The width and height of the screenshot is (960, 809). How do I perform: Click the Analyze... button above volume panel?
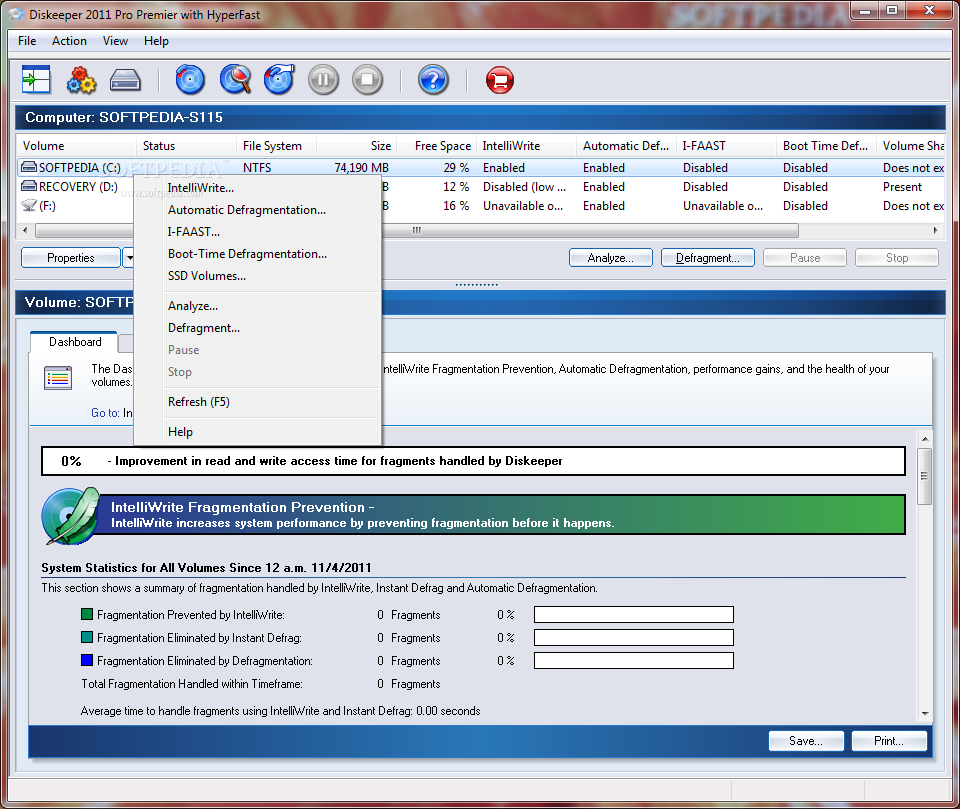[x=610, y=258]
